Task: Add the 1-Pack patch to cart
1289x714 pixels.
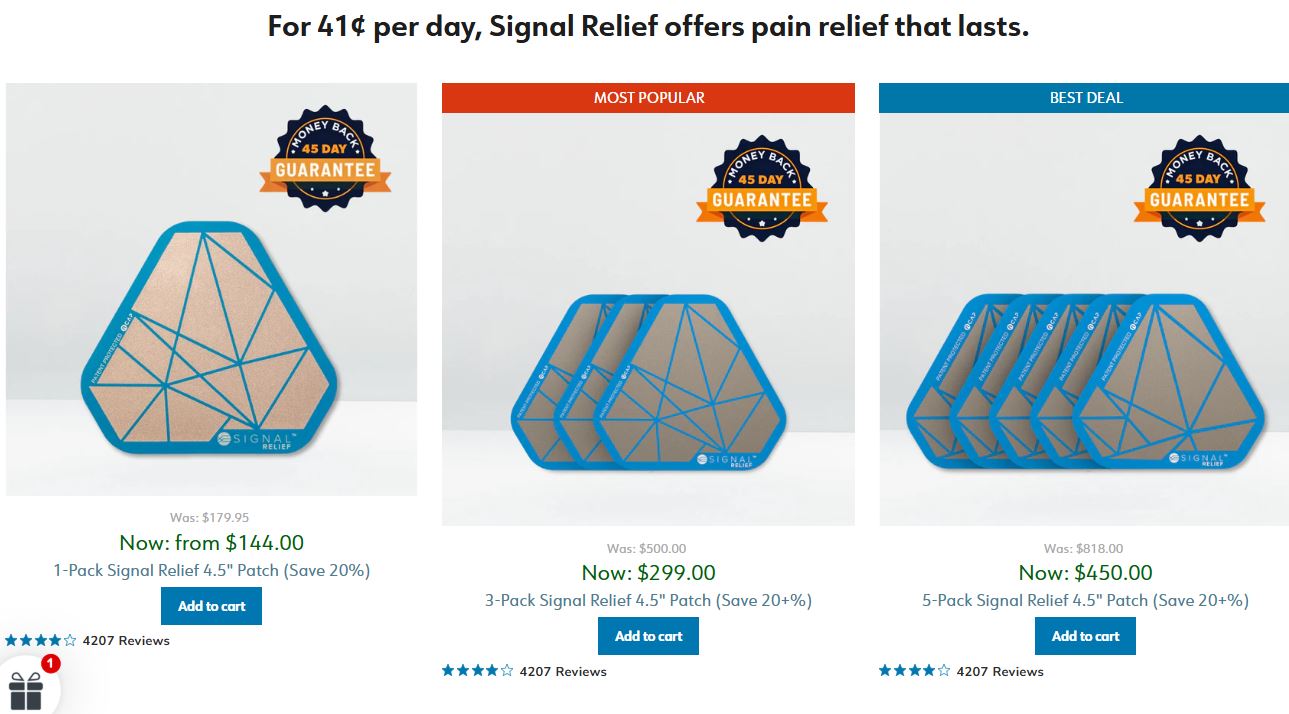Action: 211,606
